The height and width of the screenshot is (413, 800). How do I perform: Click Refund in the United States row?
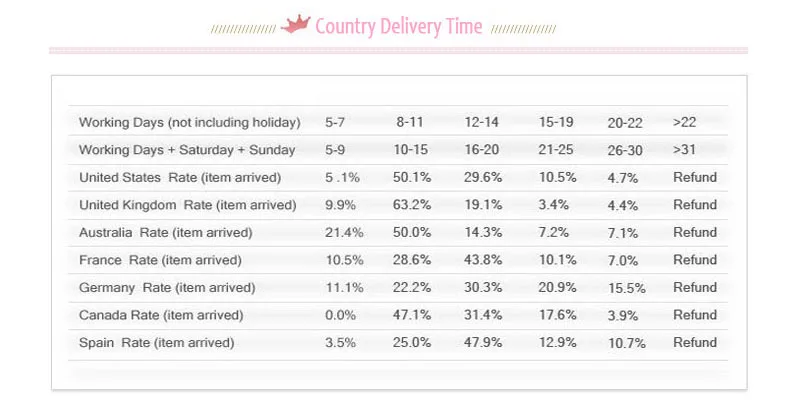click(x=695, y=177)
